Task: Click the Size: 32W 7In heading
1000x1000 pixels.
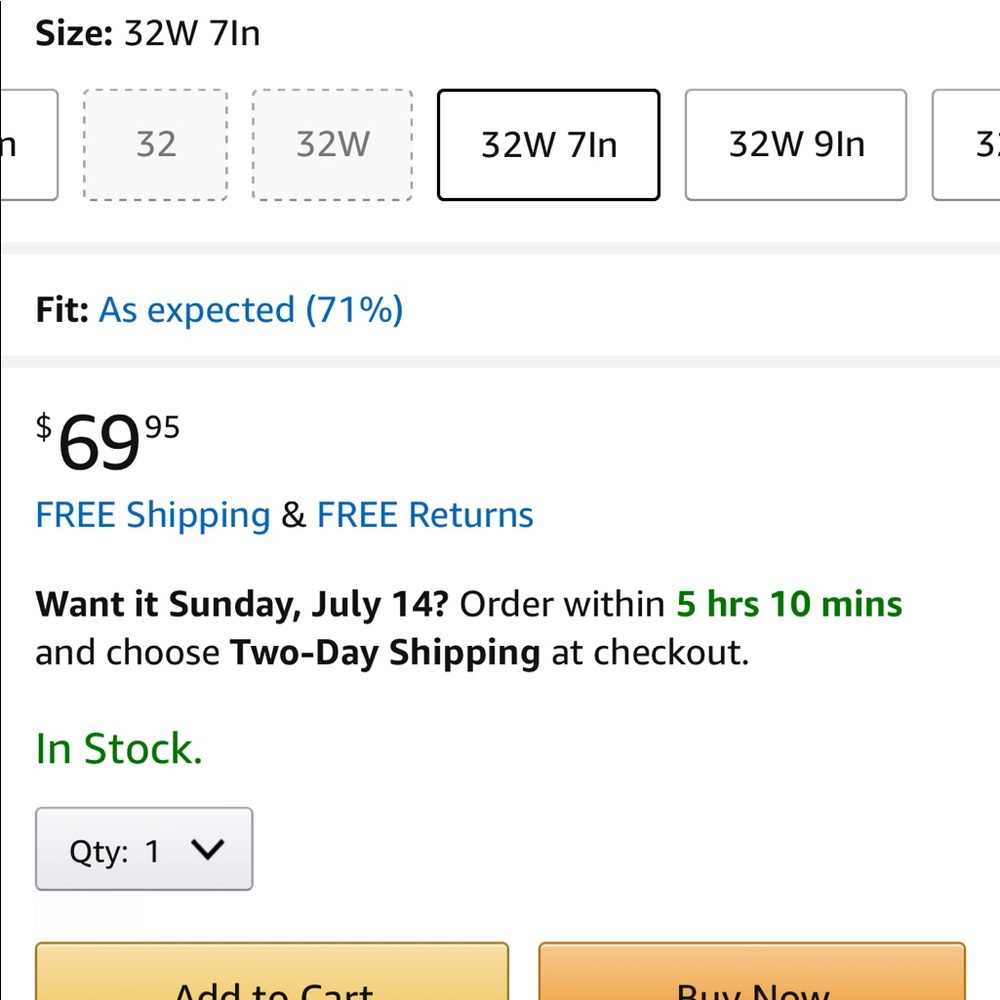Action: (x=148, y=34)
